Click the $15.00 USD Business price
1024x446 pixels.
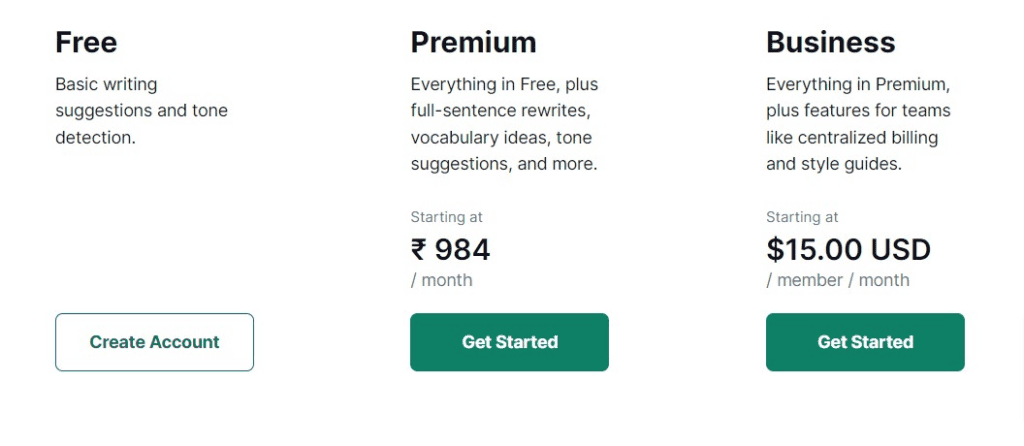tap(848, 249)
